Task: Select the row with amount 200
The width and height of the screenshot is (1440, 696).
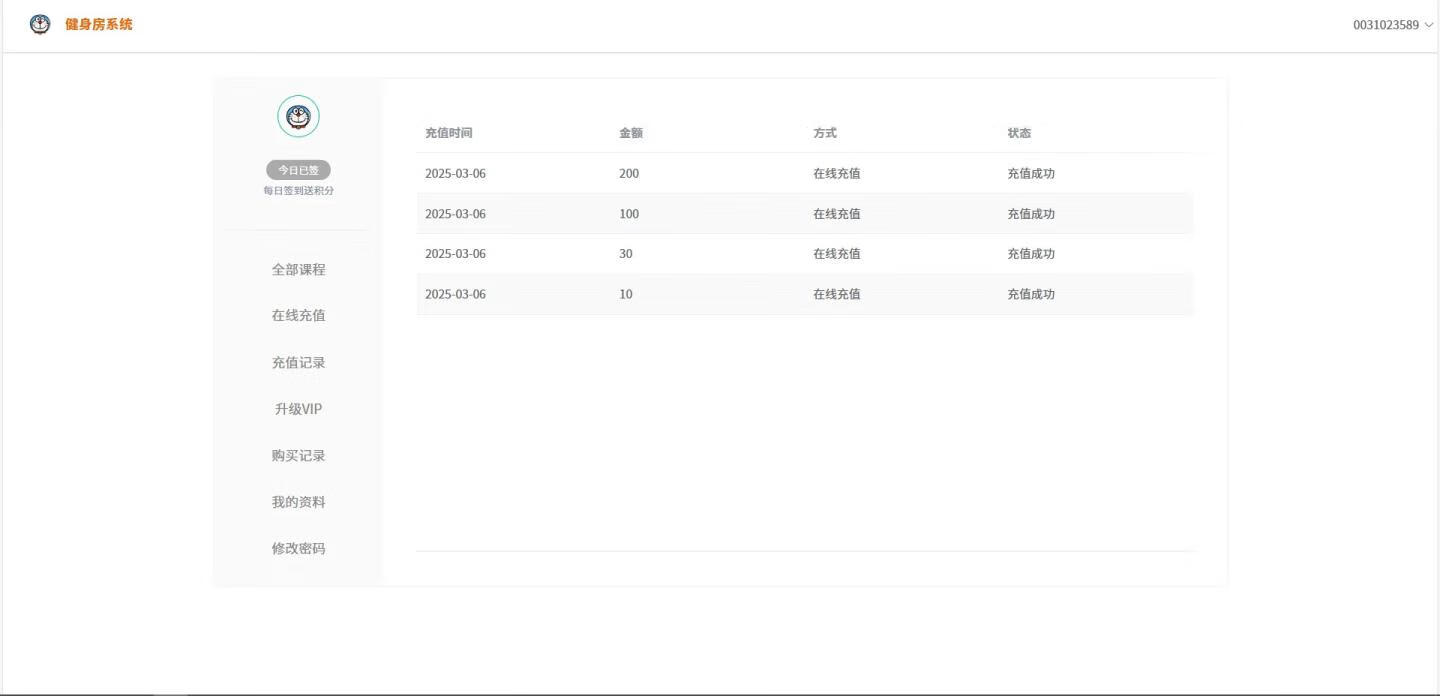Action: point(804,174)
